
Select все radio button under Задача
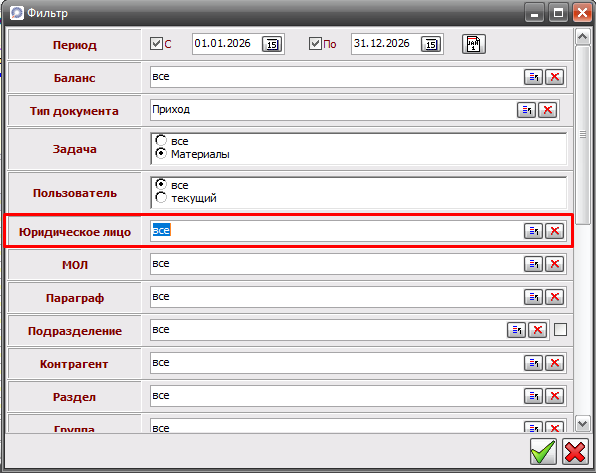(161, 140)
